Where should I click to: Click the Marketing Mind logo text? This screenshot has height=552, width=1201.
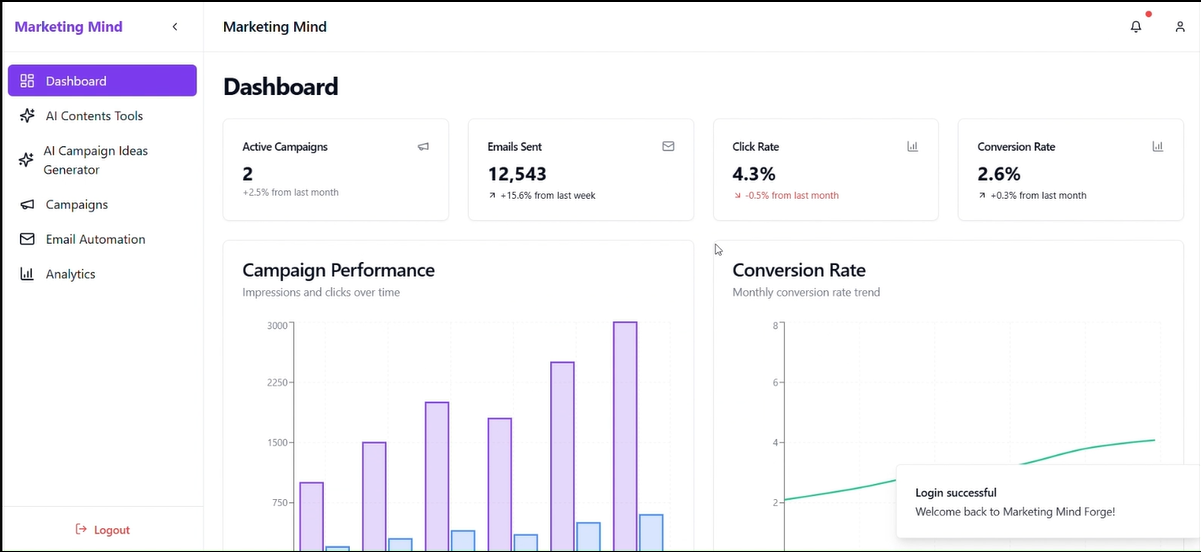tap(68, 27)
